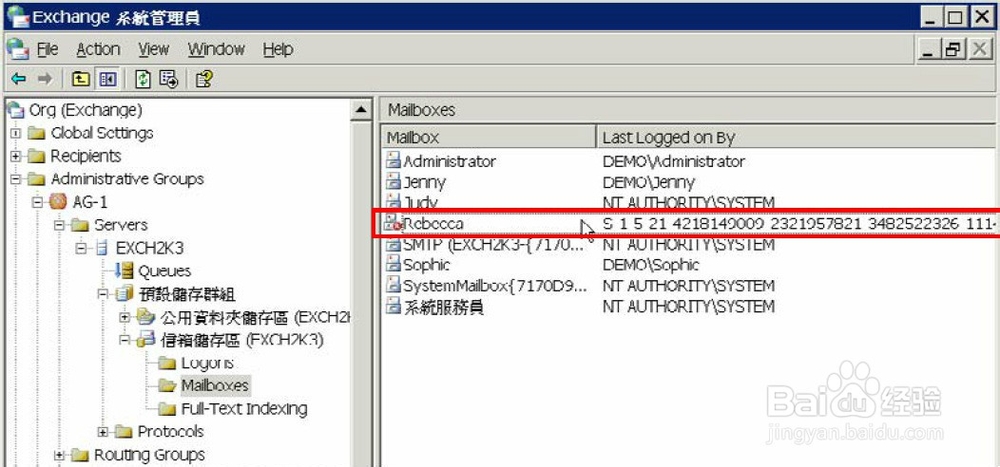Sort by Last Logged on By column
This screenshot has width=1000, height=467.
[798, 137]
